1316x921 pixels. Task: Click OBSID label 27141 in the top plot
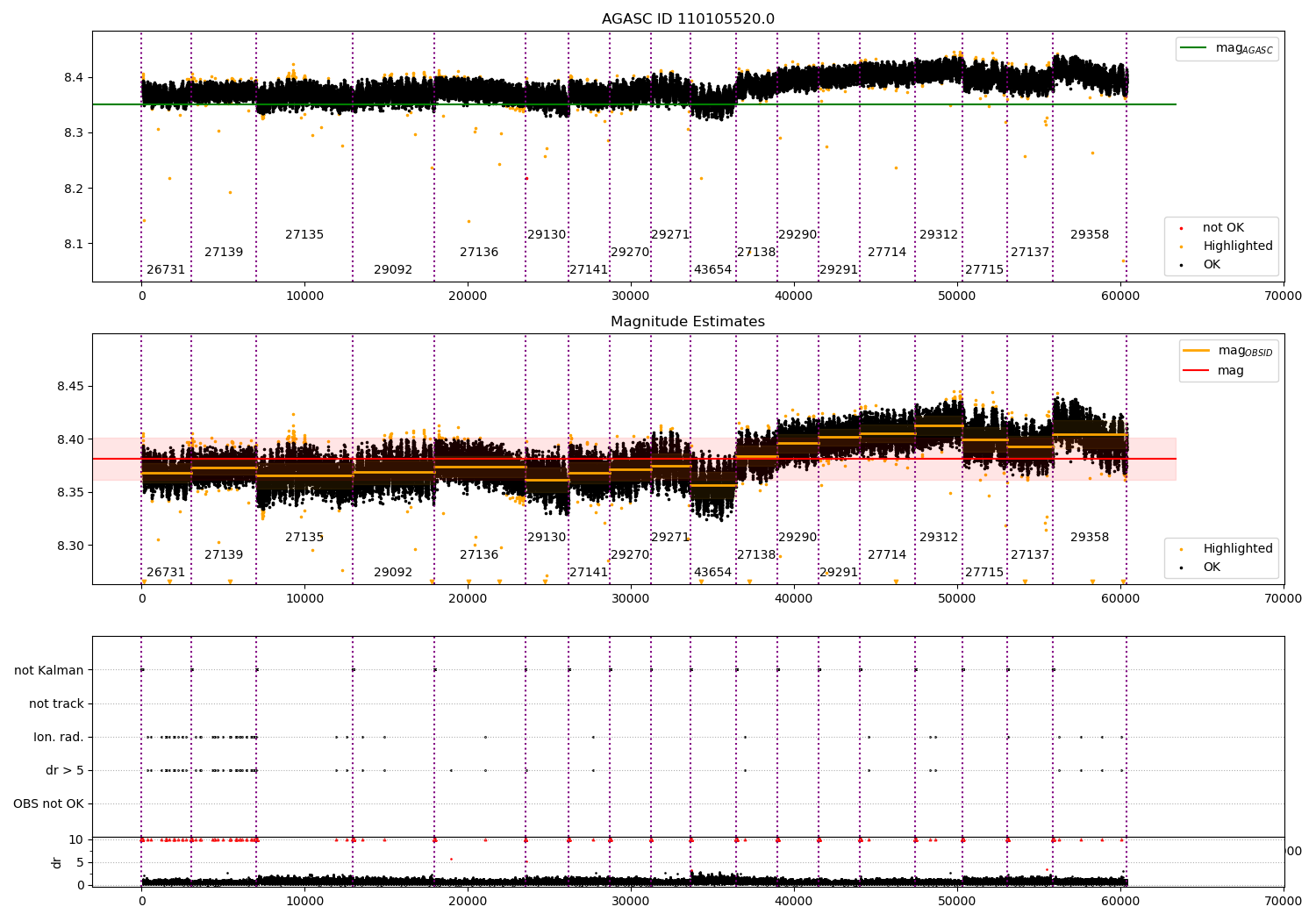[589, 269]
